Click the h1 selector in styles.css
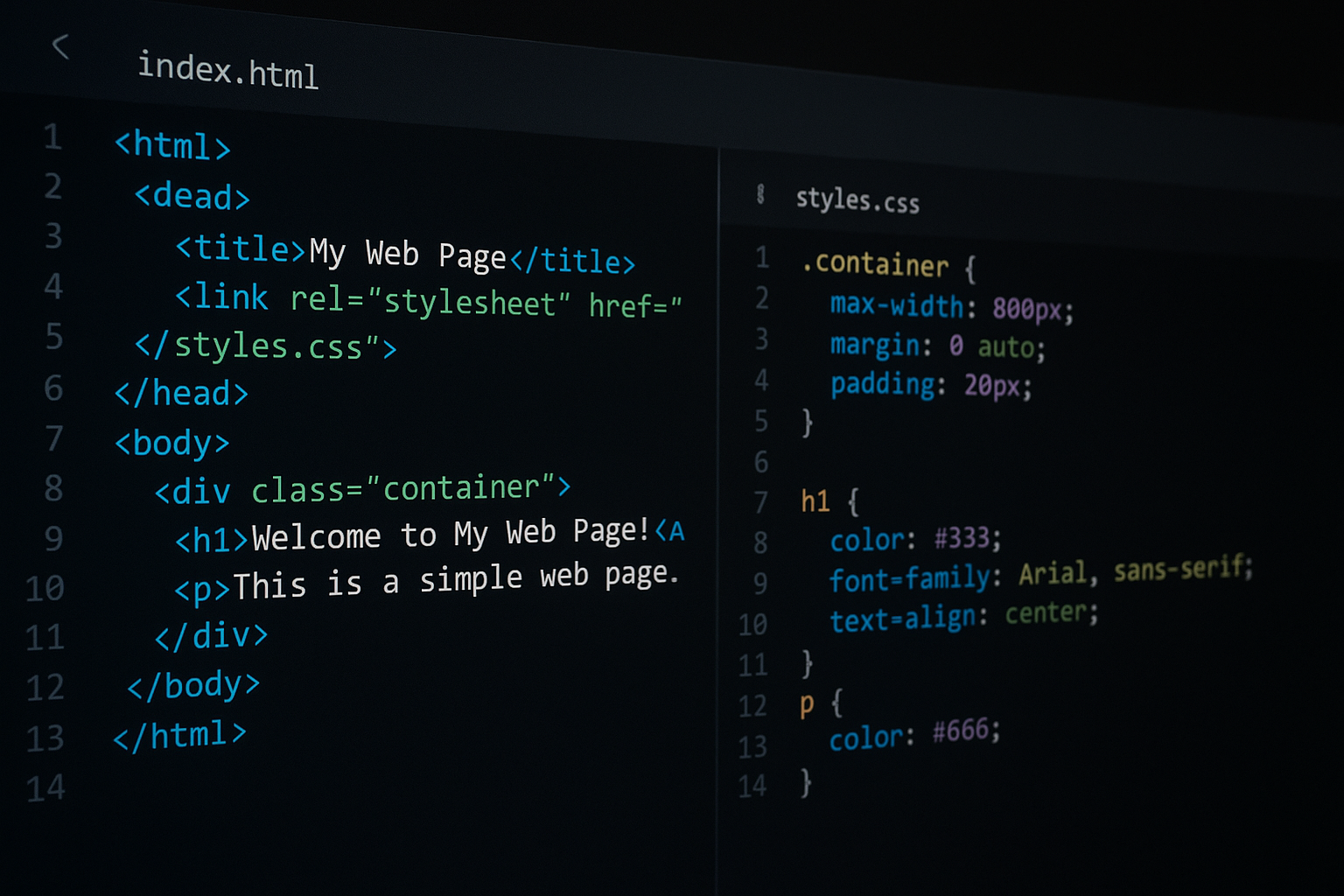This screenshot has width=1344, height=896. click(815, 501)
